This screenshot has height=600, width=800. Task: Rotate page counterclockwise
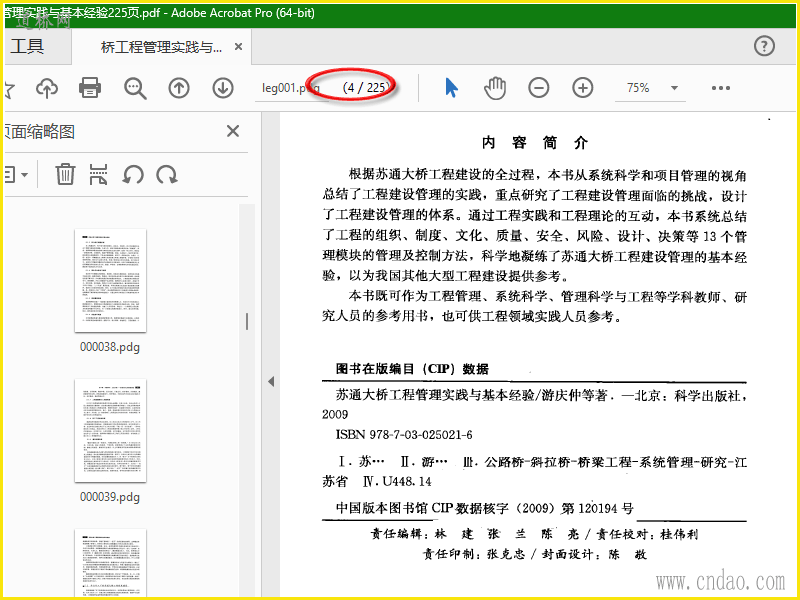[x=133, y=175]
